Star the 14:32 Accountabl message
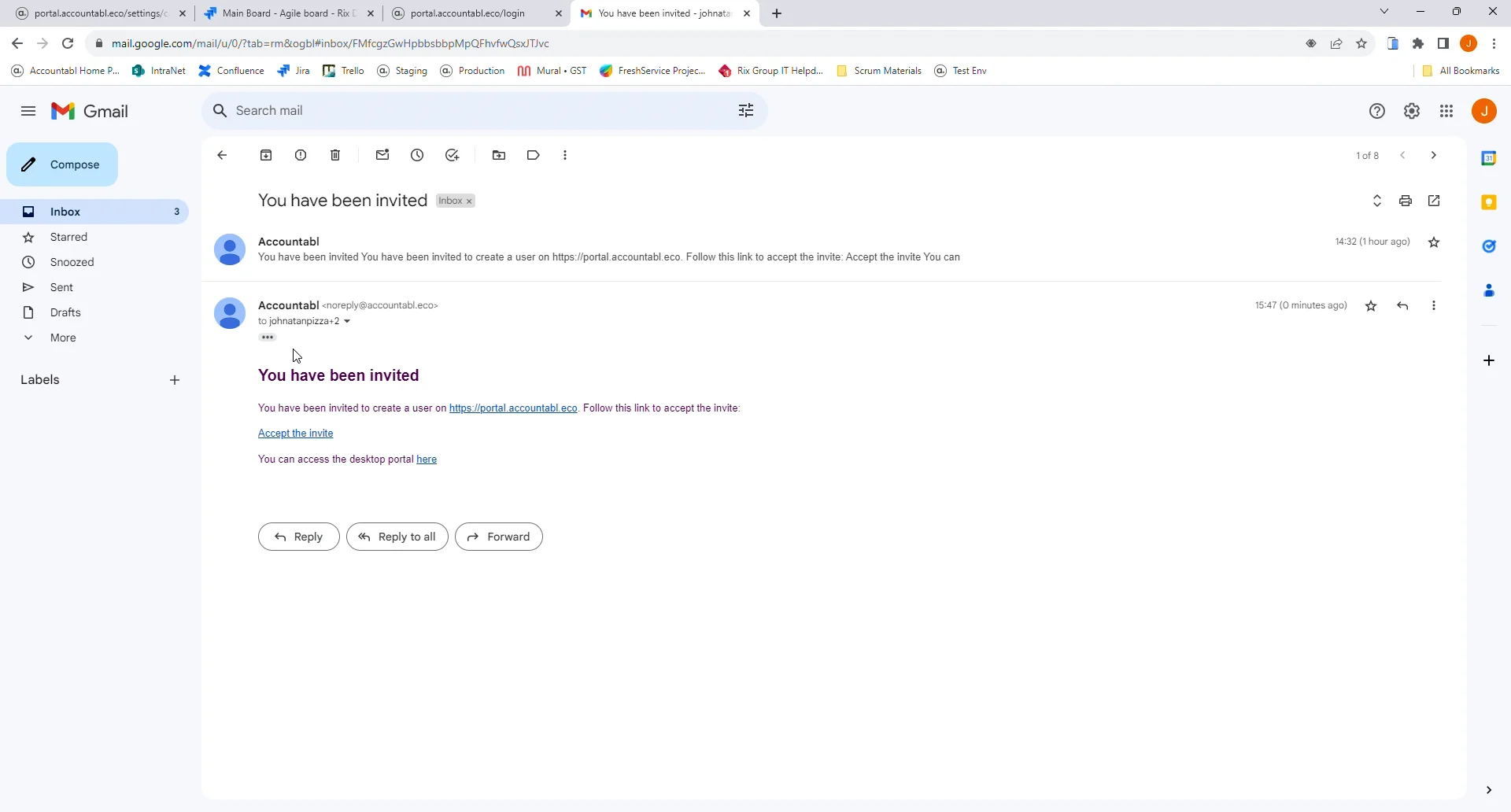This screenshot has width=1511, height=812. 1434,242
